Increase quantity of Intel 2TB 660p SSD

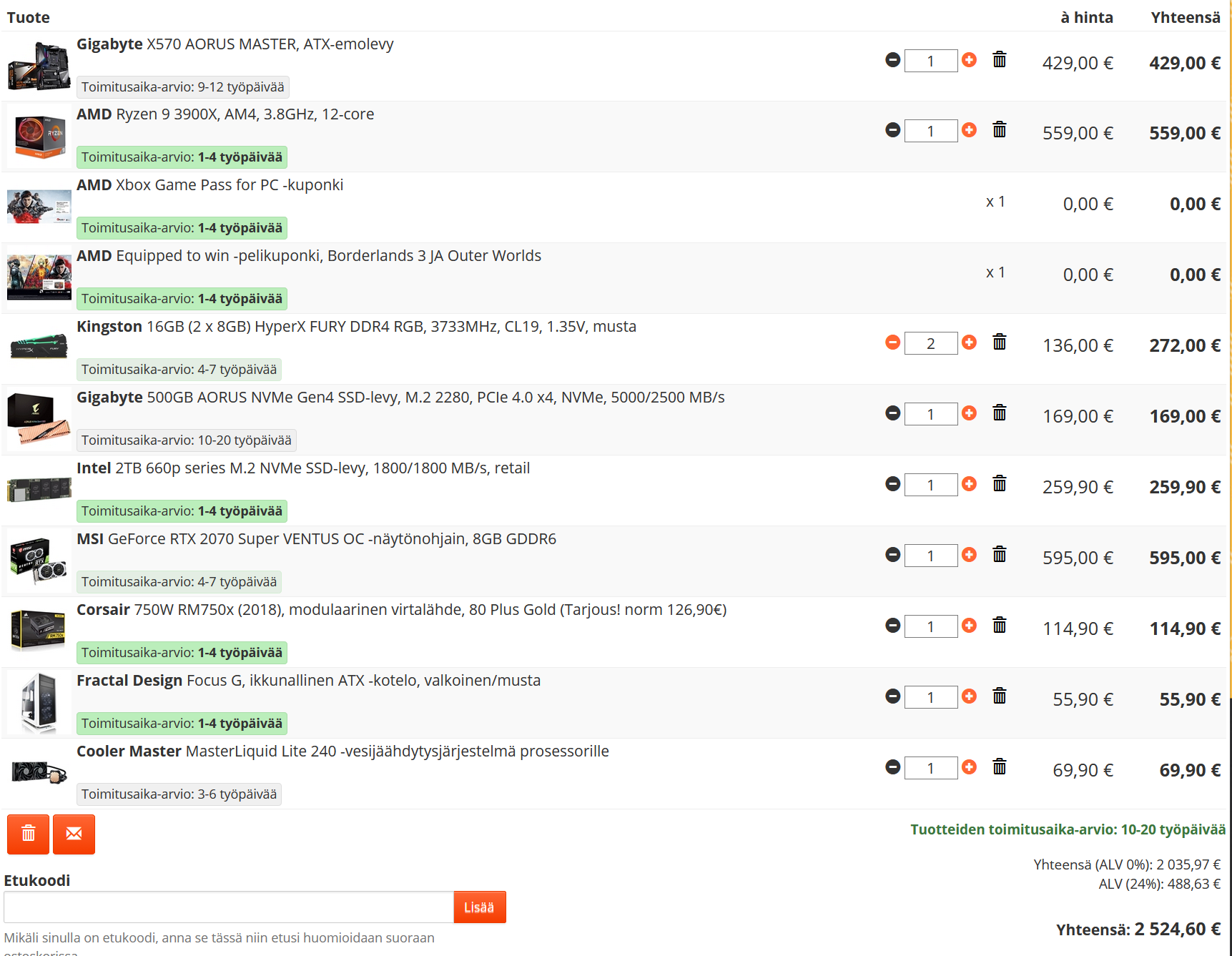(969, 484)
